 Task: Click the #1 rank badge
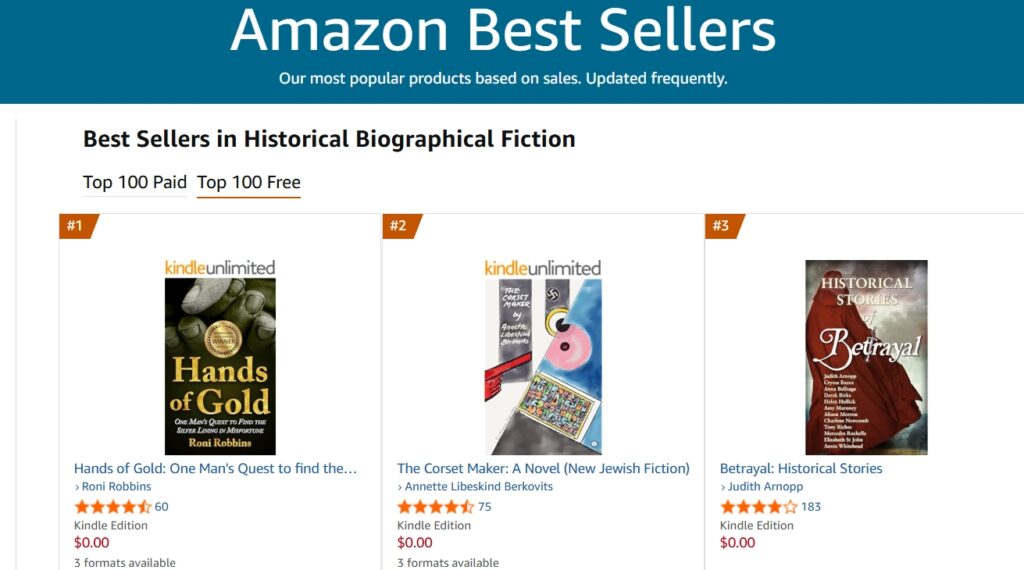(x=76, y=226)
